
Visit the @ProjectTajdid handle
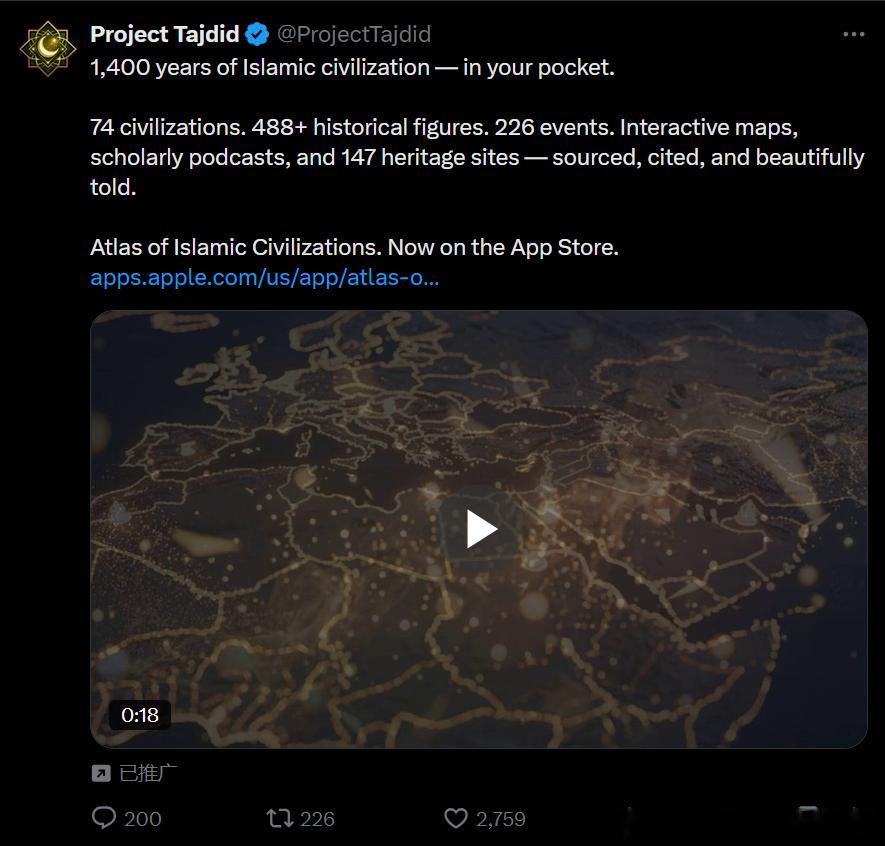click(354, 34)
